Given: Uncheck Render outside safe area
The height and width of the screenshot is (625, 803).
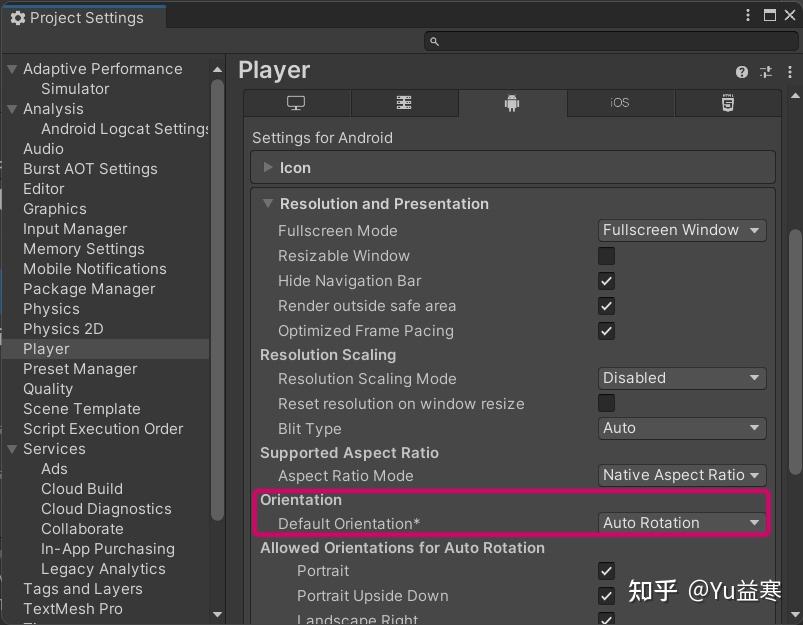Looking at the screenshot, I should point(606,306).
